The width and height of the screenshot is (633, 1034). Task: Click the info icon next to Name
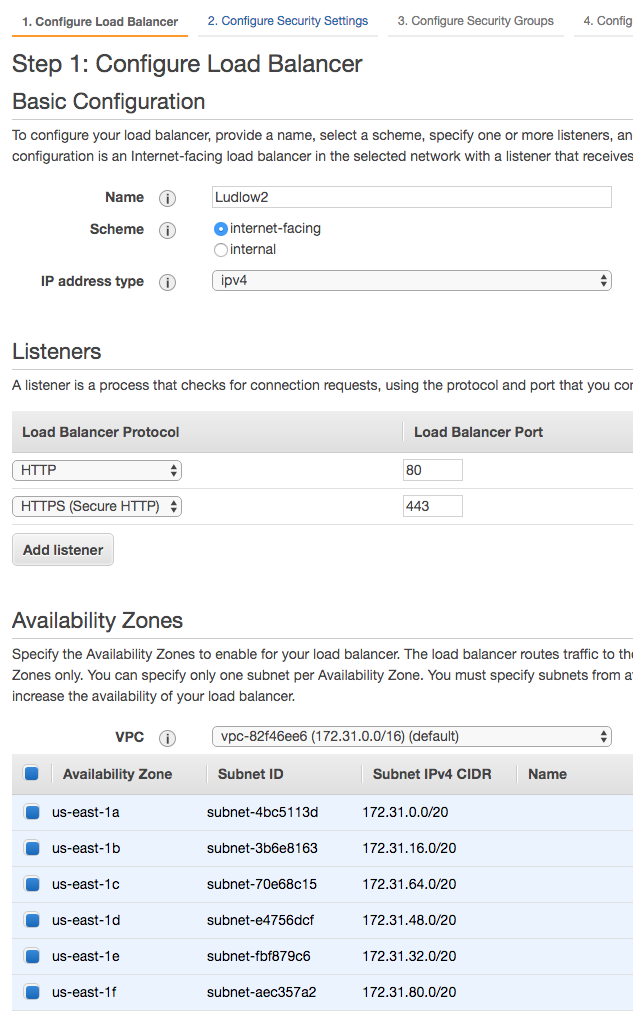click(x=168, y=198)
